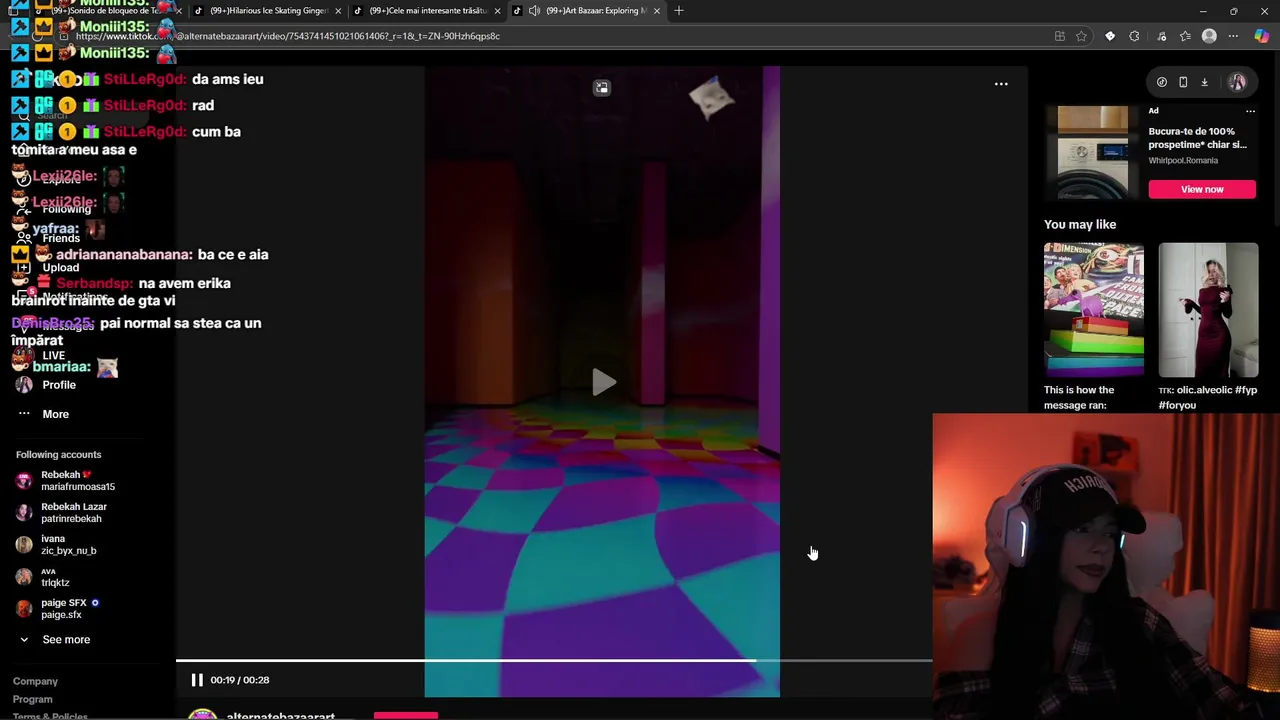Open the media control music icon
Screen dimensions: 1280x720
pos(1161,36)
